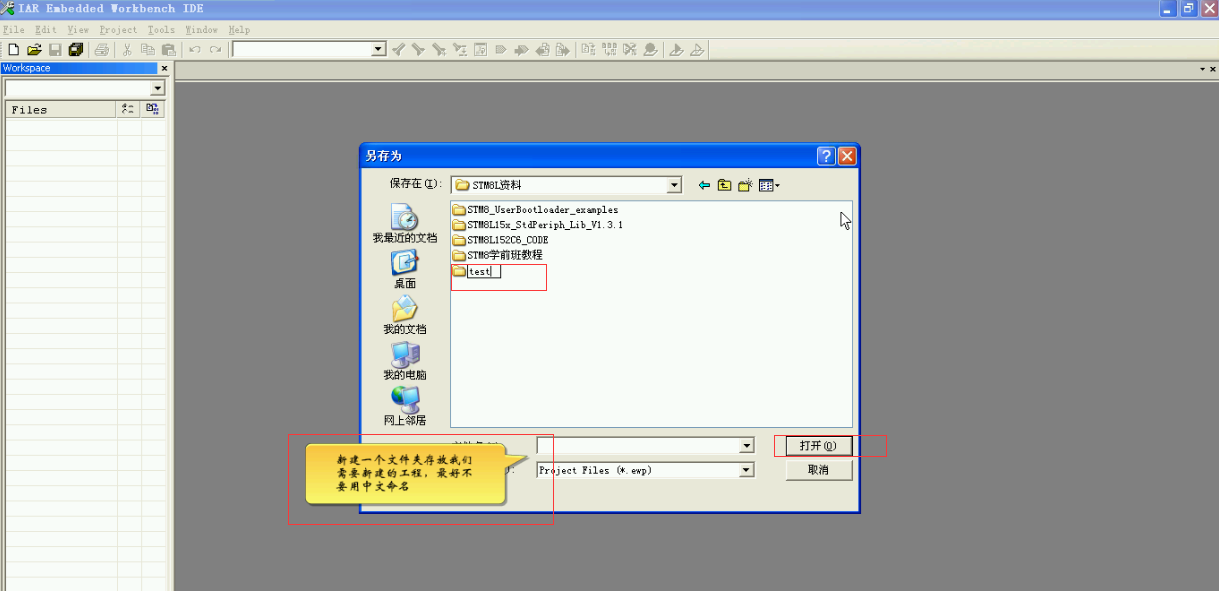Expand the 保存在 location dropdown
This screenshot has height=591, width=1219.
click(674, 185)
